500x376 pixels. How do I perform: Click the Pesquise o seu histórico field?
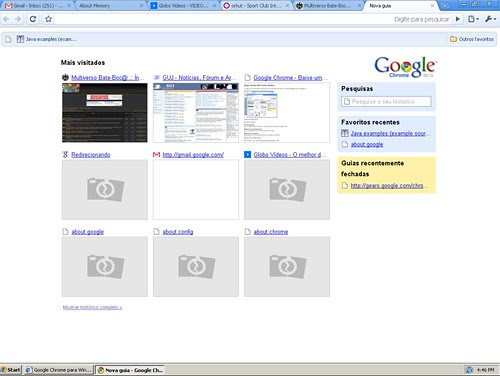386,101
